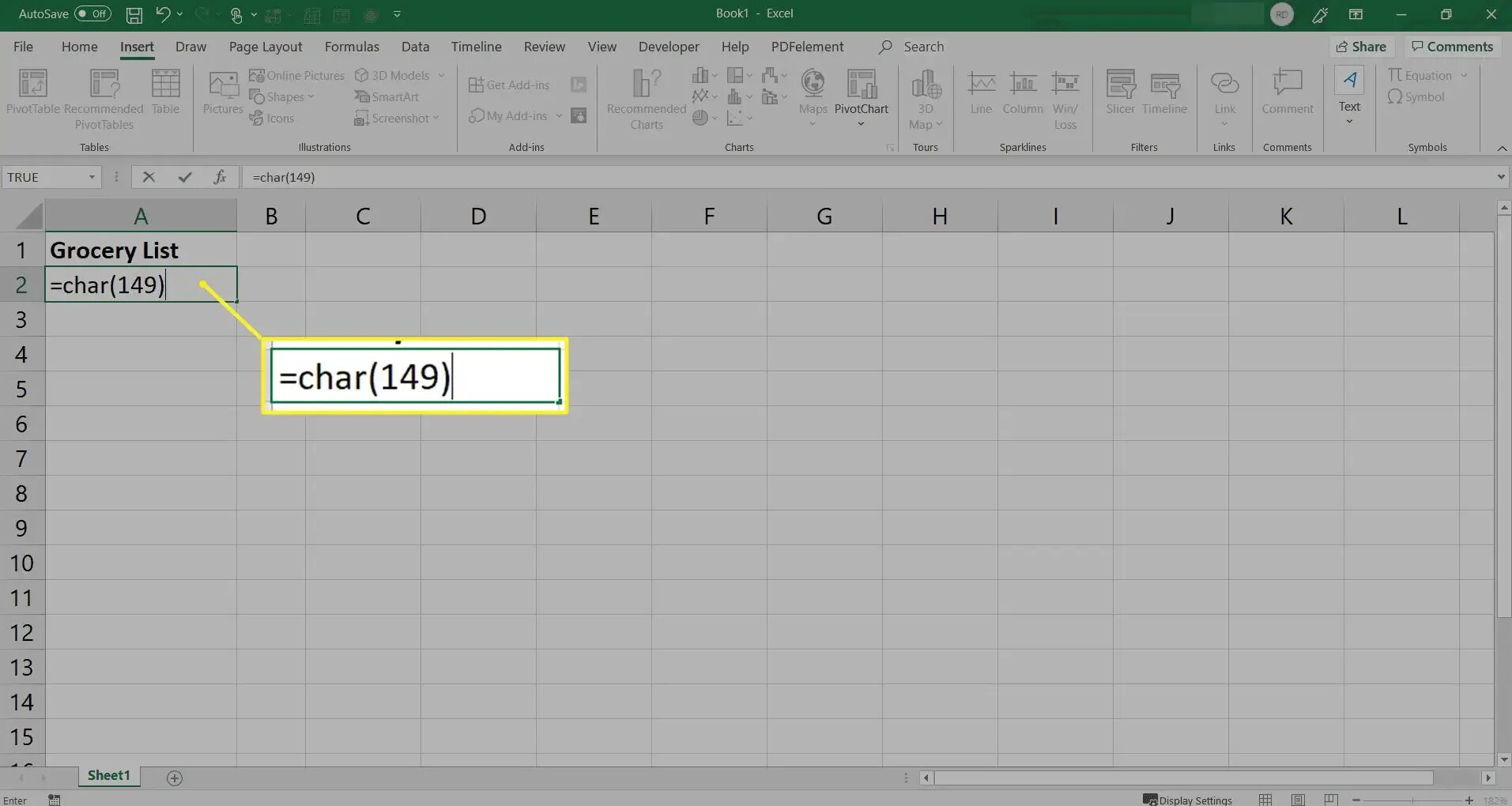Insert a Comment from ribbon

point(1287,92)
